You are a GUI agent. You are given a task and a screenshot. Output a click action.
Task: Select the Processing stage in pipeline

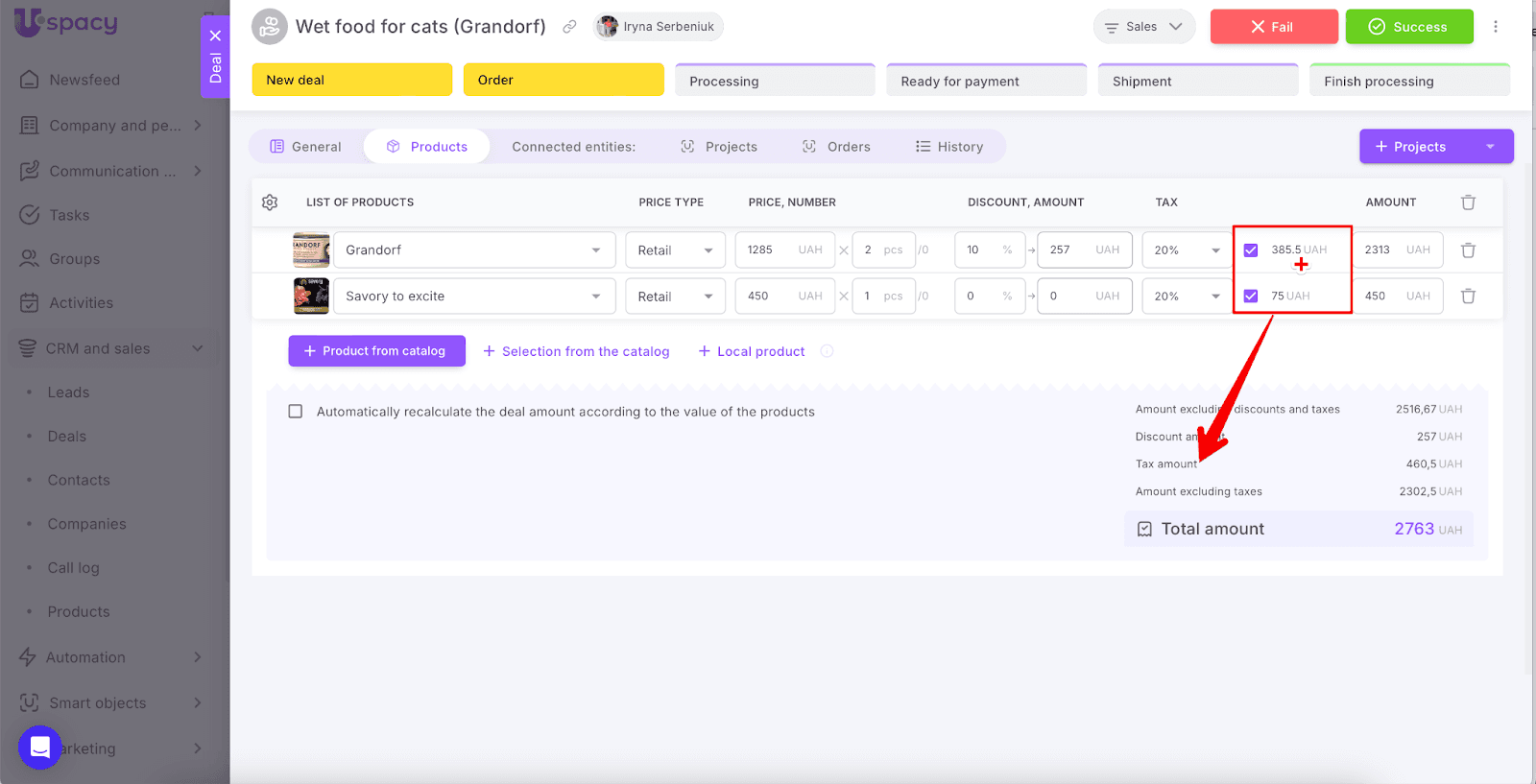tap(775, 82)
